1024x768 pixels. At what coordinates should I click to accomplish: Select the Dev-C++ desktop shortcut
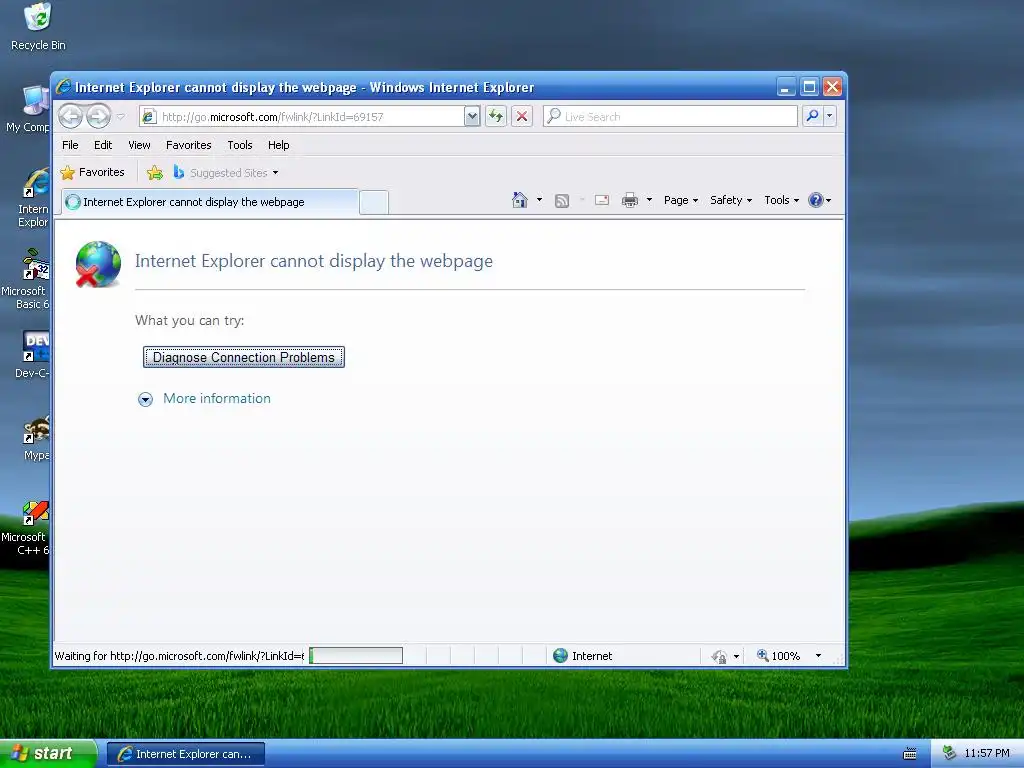33,355
